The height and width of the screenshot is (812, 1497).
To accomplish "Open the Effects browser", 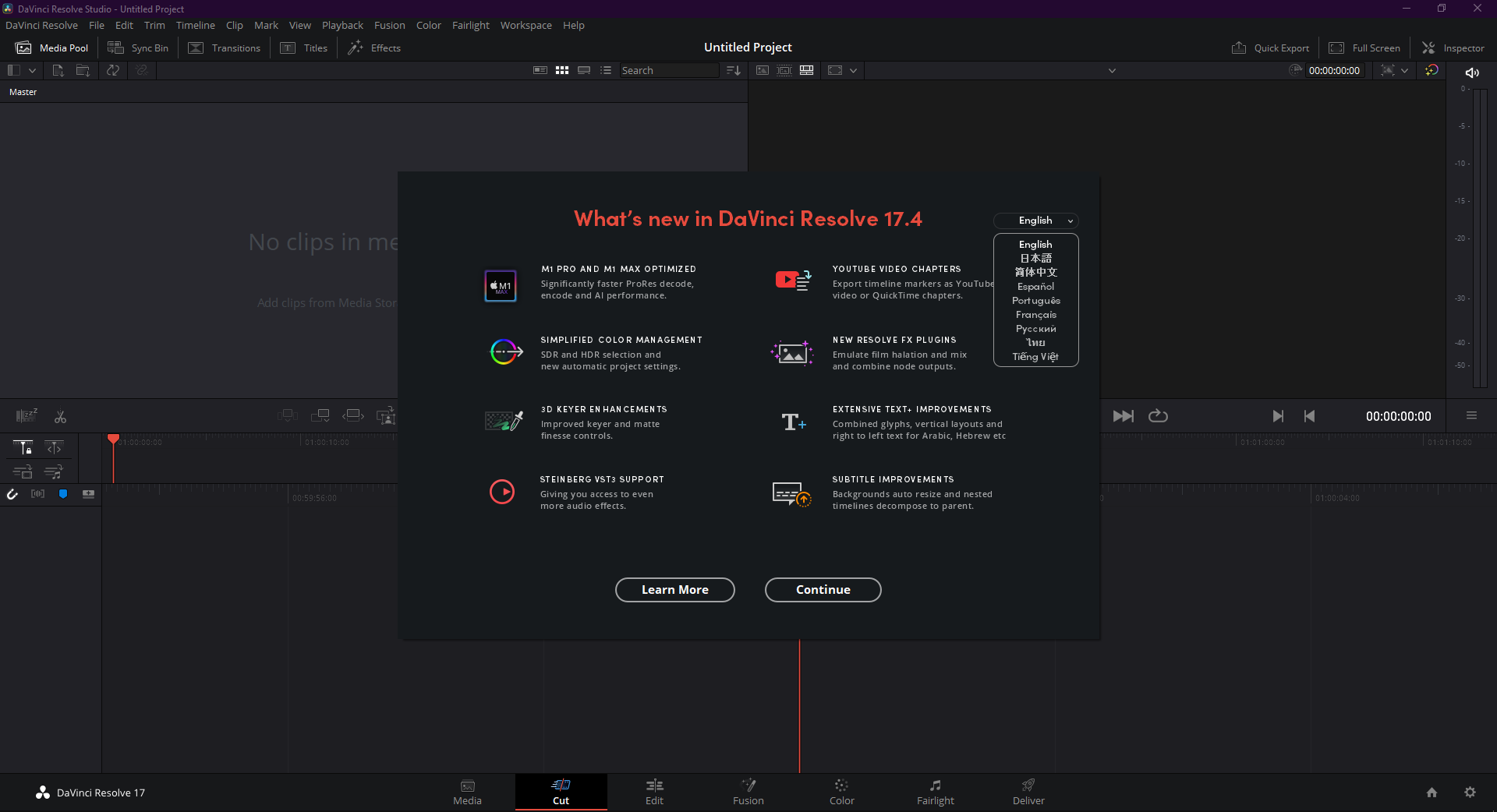I will pos(374,48).
